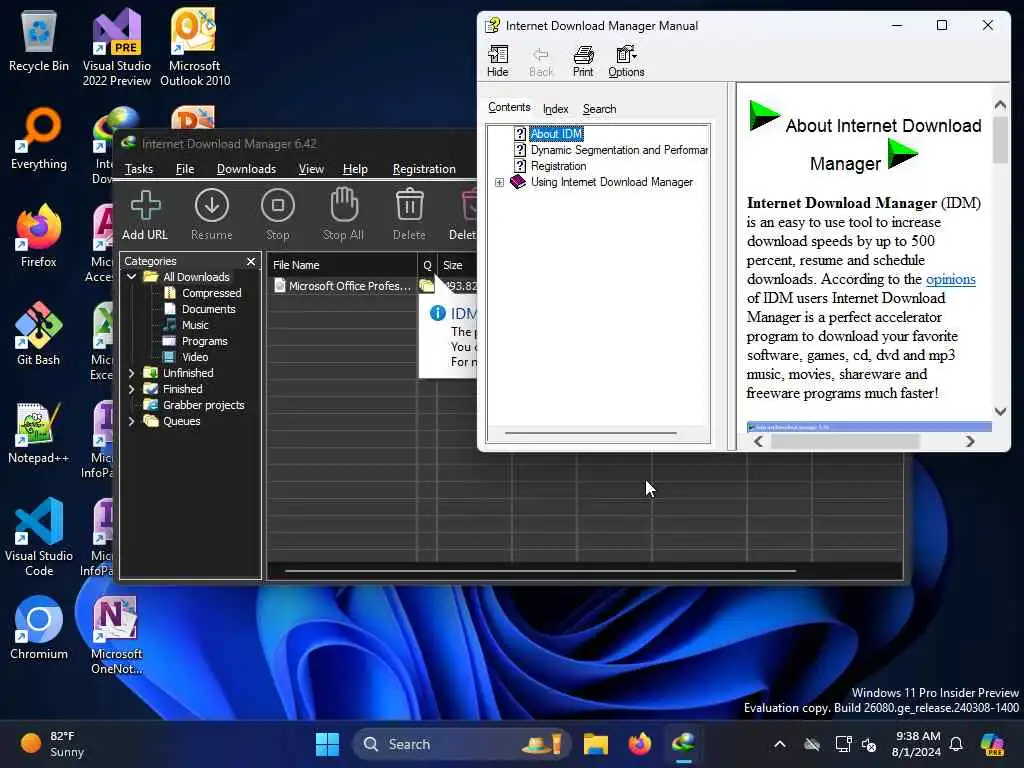Screen dimensions: 1024x768
Task: Click Print in the manual toolbar
Action: click(x=583, y=61)
